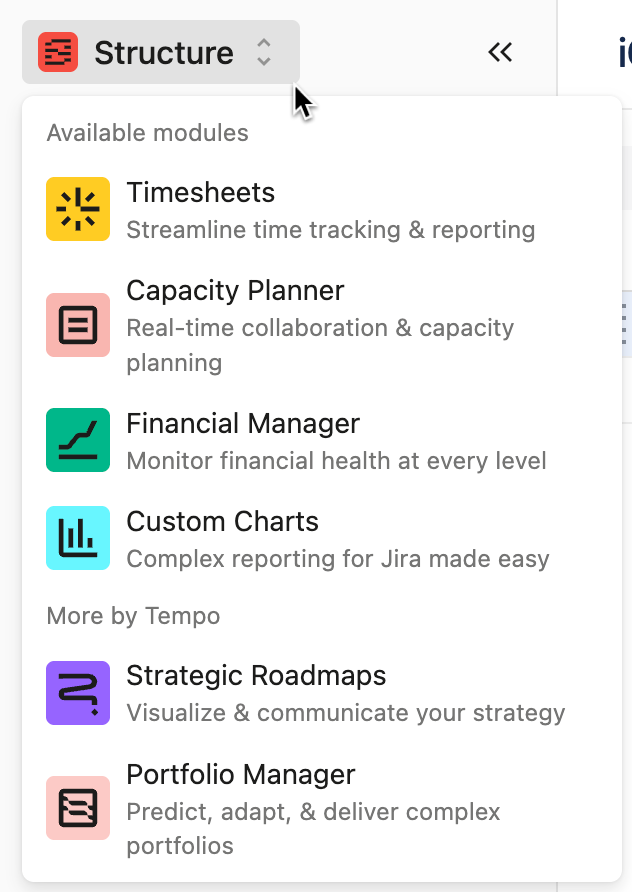
Task: Click the yellow Timesheets module icon
Action: pyautogui.click(x=78, y=209)
